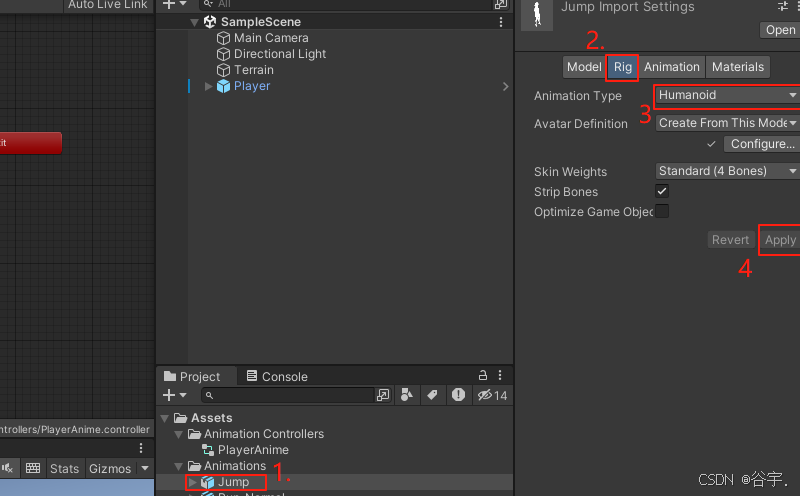Viewport: 800px width, 496px height.
Task: Lock the Project panel with padlock icon
Action: [x=483, y=376]
